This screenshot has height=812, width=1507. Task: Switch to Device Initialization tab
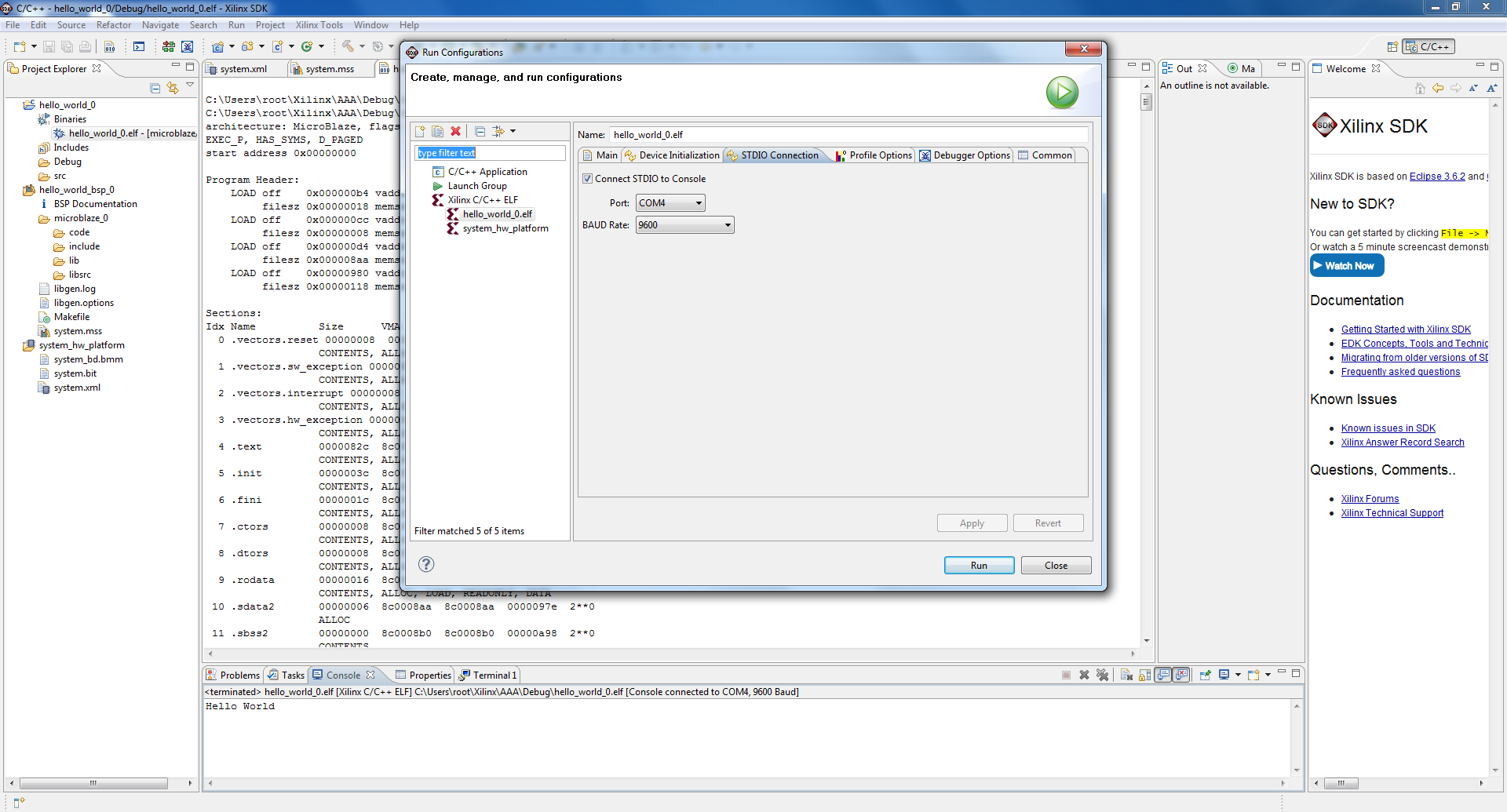tap(672, 155)
